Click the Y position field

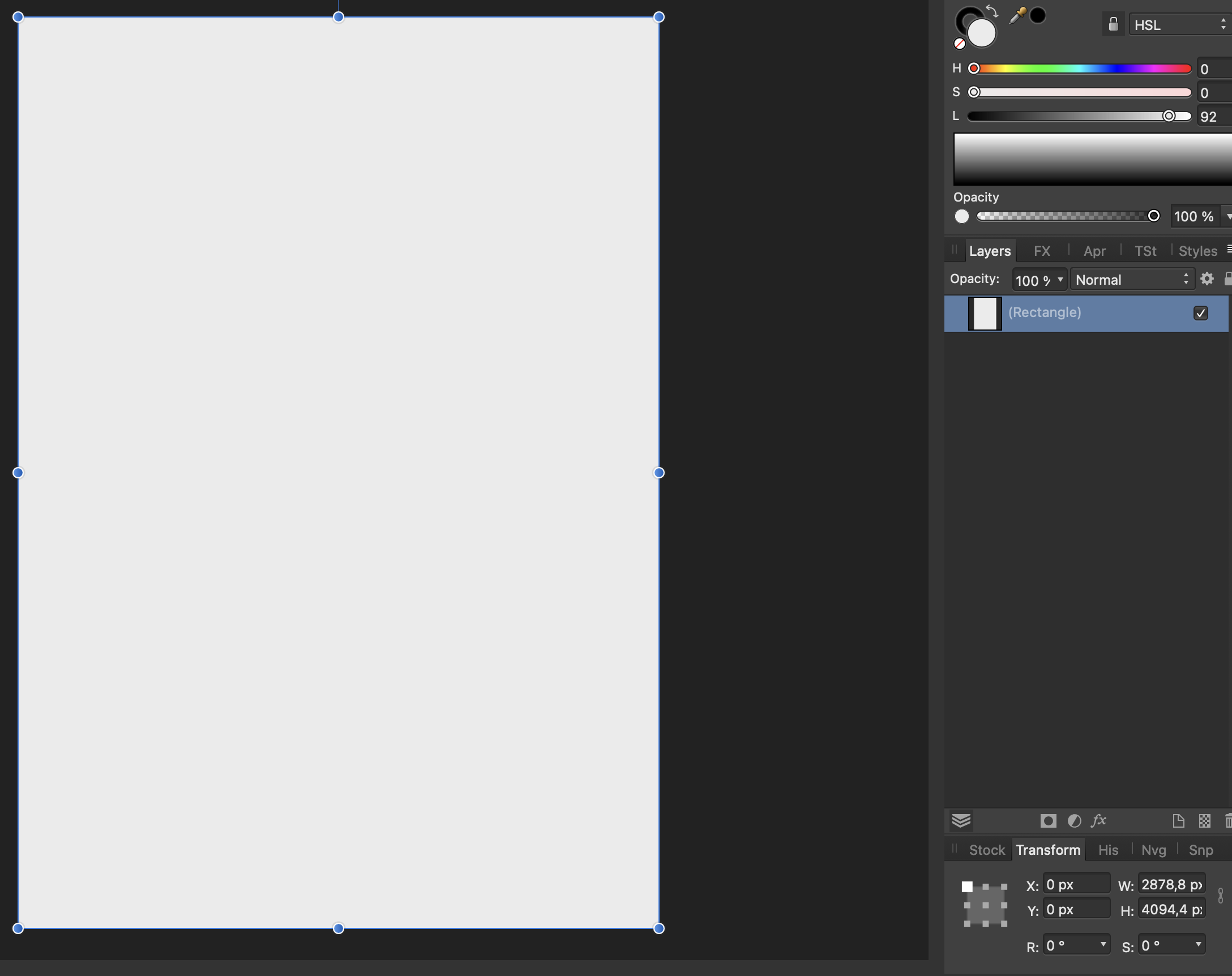click(x=1076, y=909)
